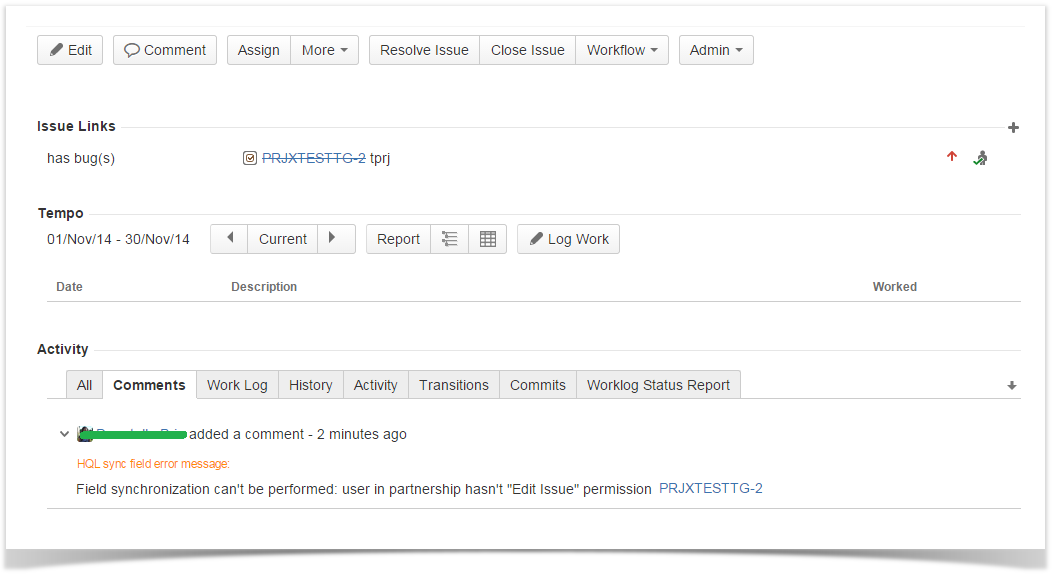
Task: Toggle activity sort order arrow
Action: [1011, 386]
